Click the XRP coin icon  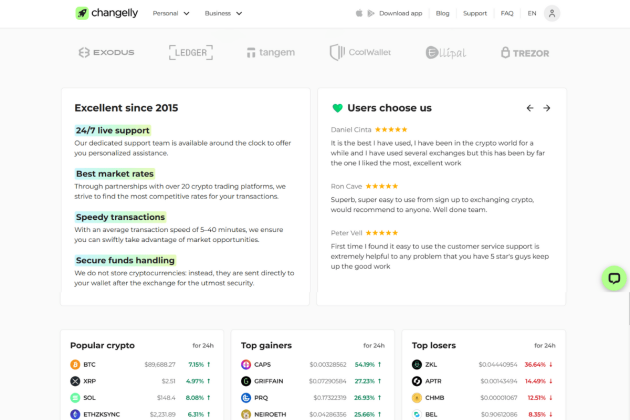75,381
